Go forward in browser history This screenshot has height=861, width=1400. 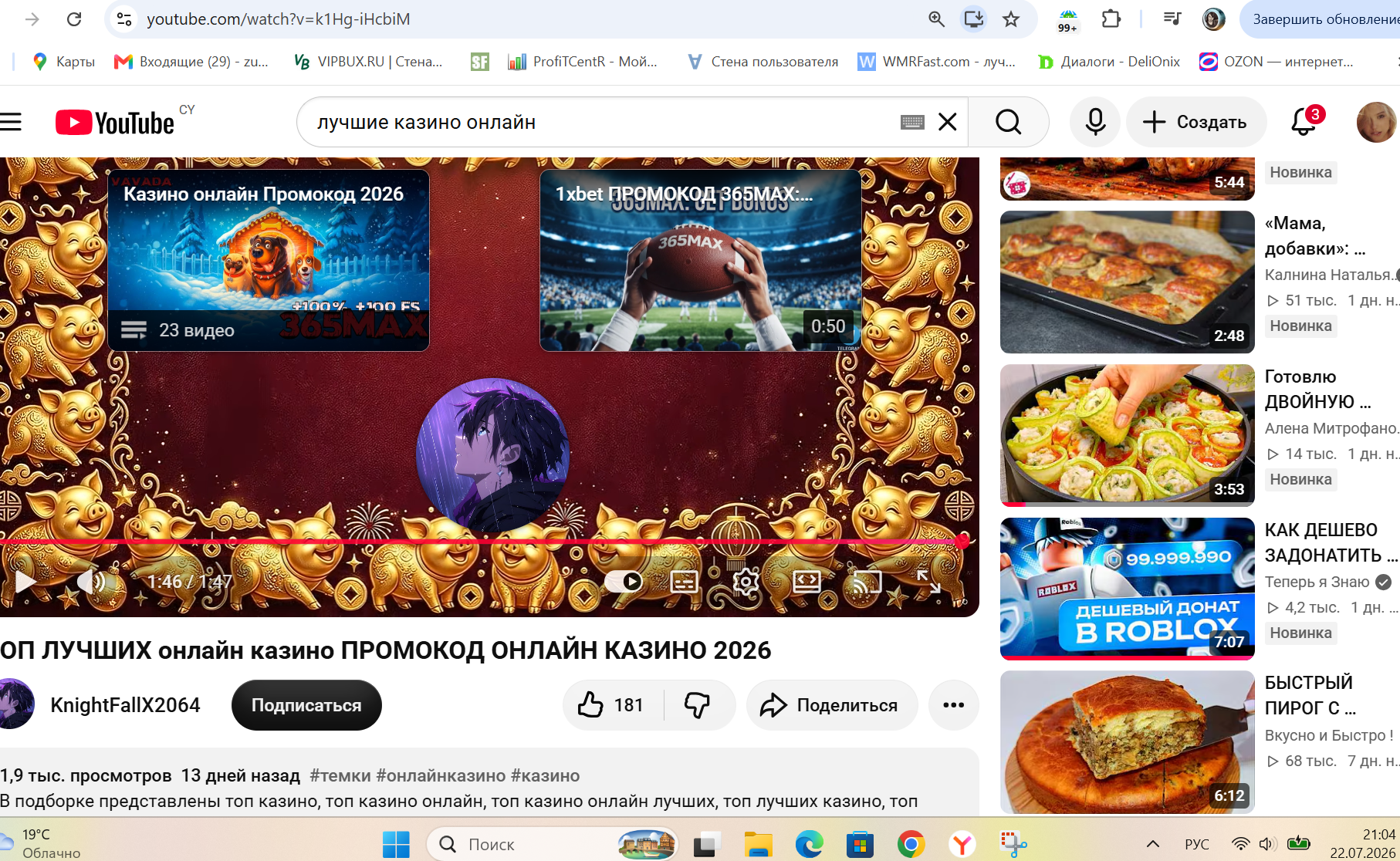(x=32, y=19)
